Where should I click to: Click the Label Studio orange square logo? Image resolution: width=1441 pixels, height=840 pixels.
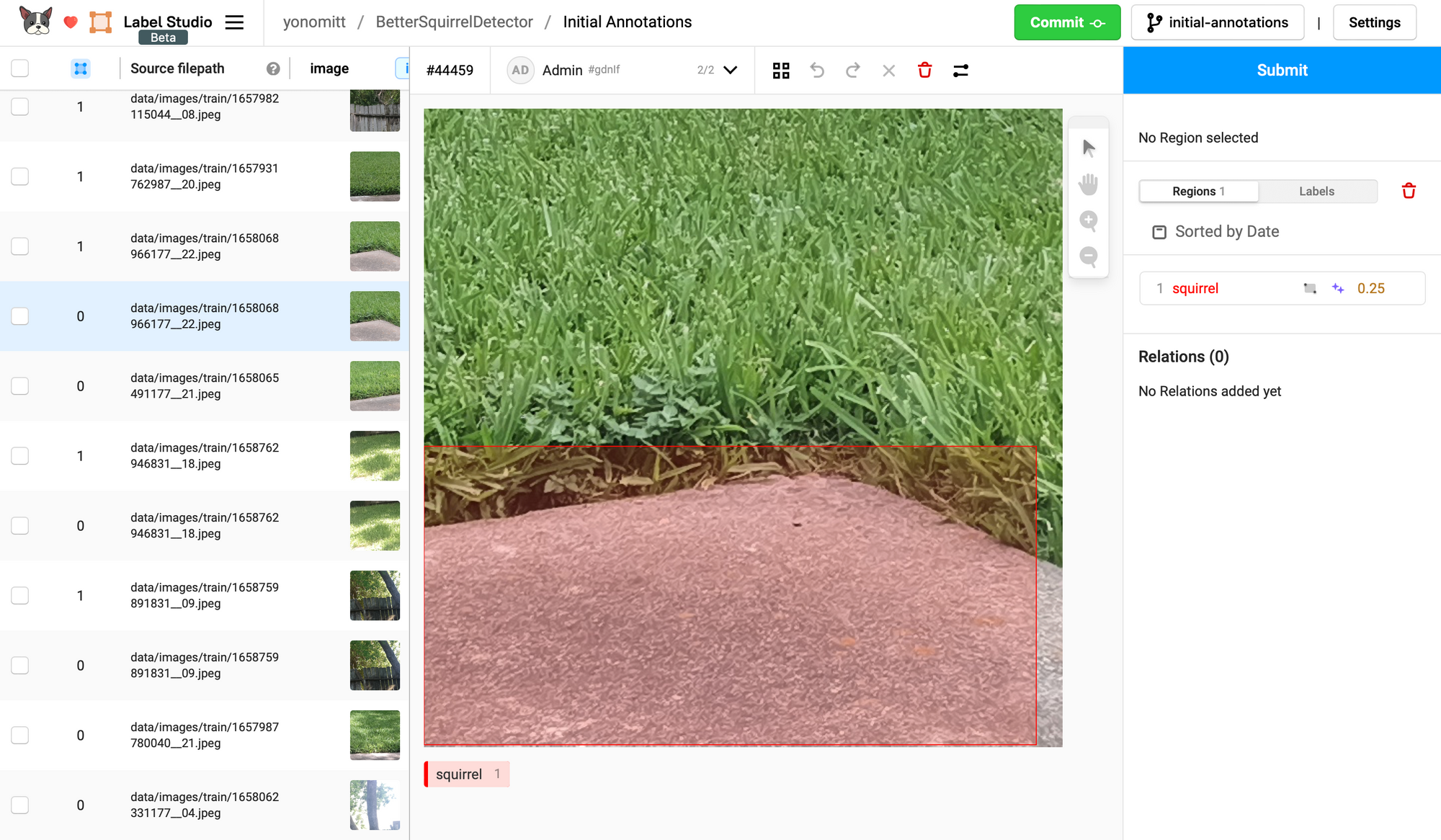click(101, 22)
